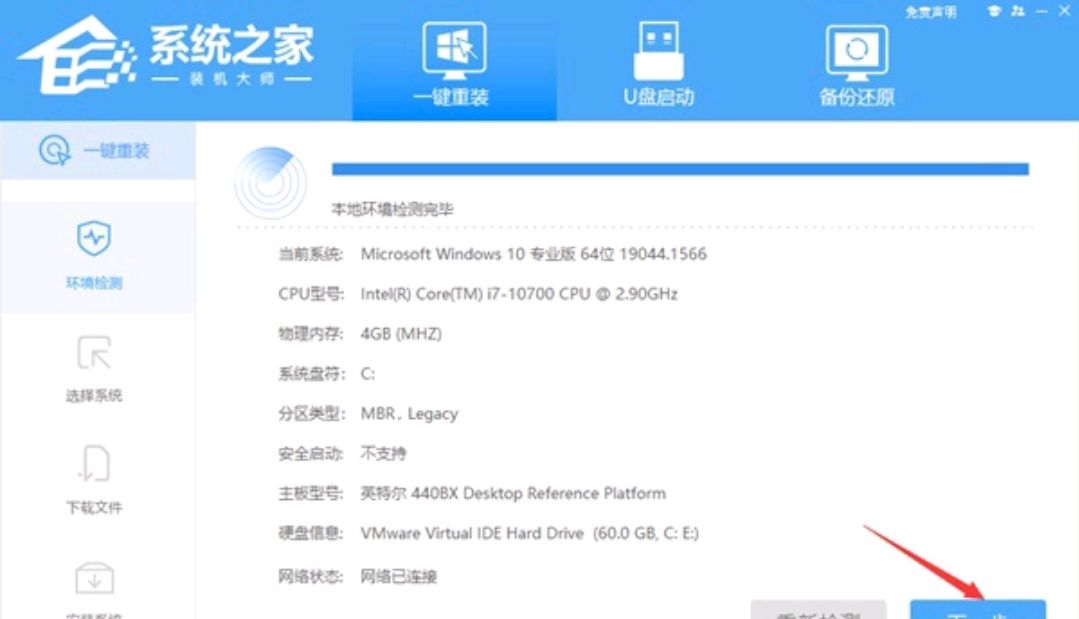Open the 一键重装 tab in top bar

coord(454,63)
